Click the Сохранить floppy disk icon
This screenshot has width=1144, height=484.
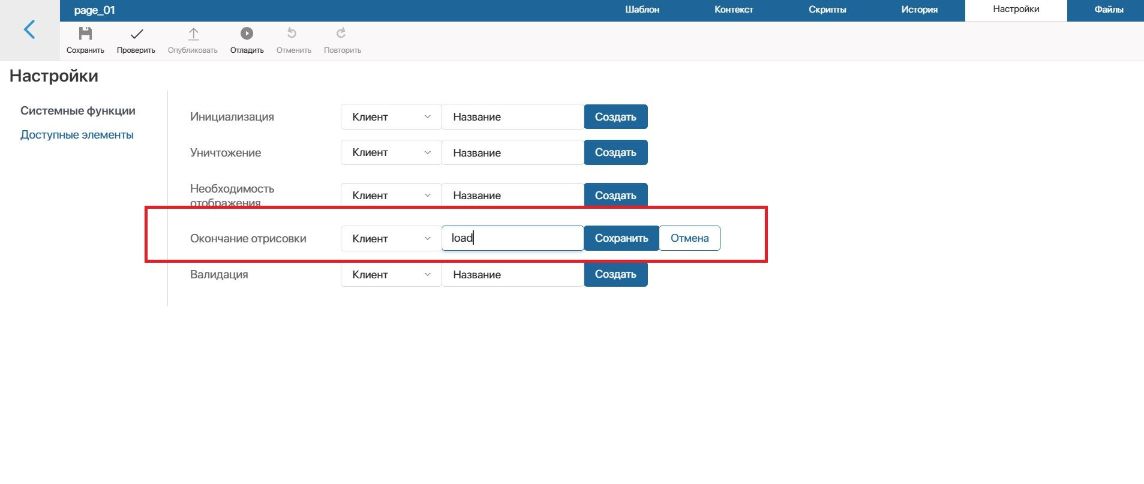click(85, 34)
